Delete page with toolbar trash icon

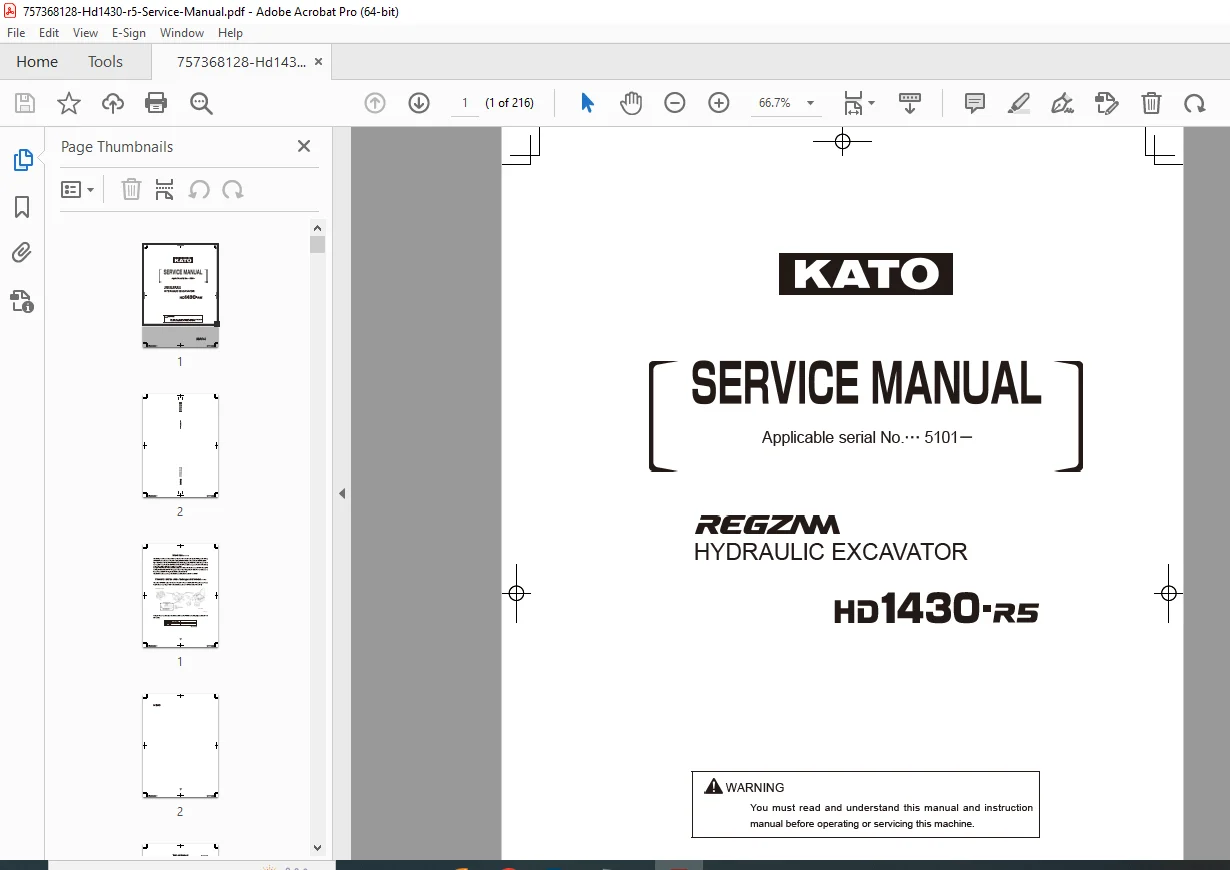(1152, 103)
